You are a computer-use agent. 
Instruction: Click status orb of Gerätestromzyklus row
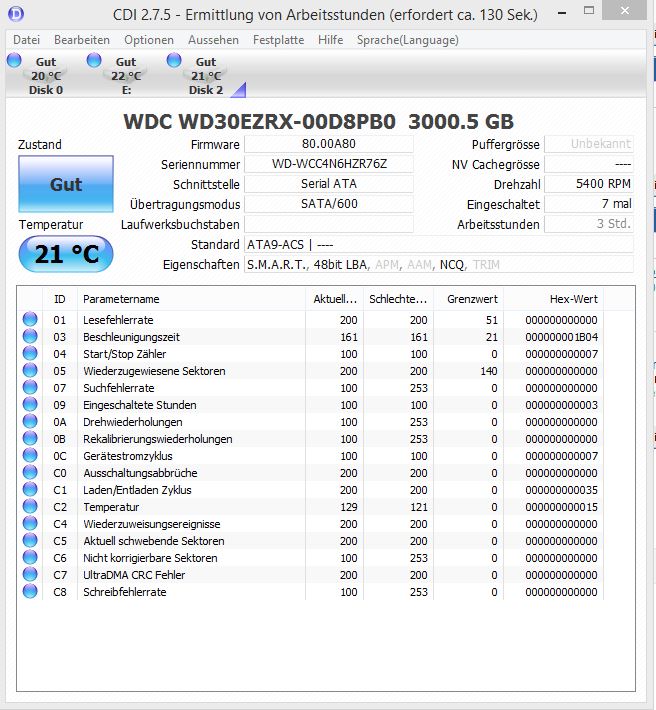[30, 455]
